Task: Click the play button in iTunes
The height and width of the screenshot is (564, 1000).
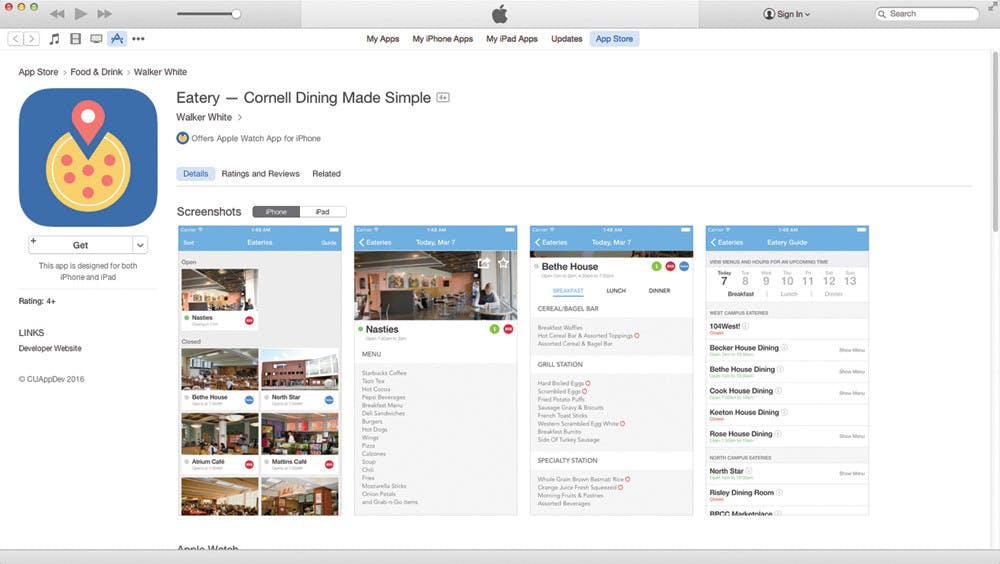Action: click(80, 13)
